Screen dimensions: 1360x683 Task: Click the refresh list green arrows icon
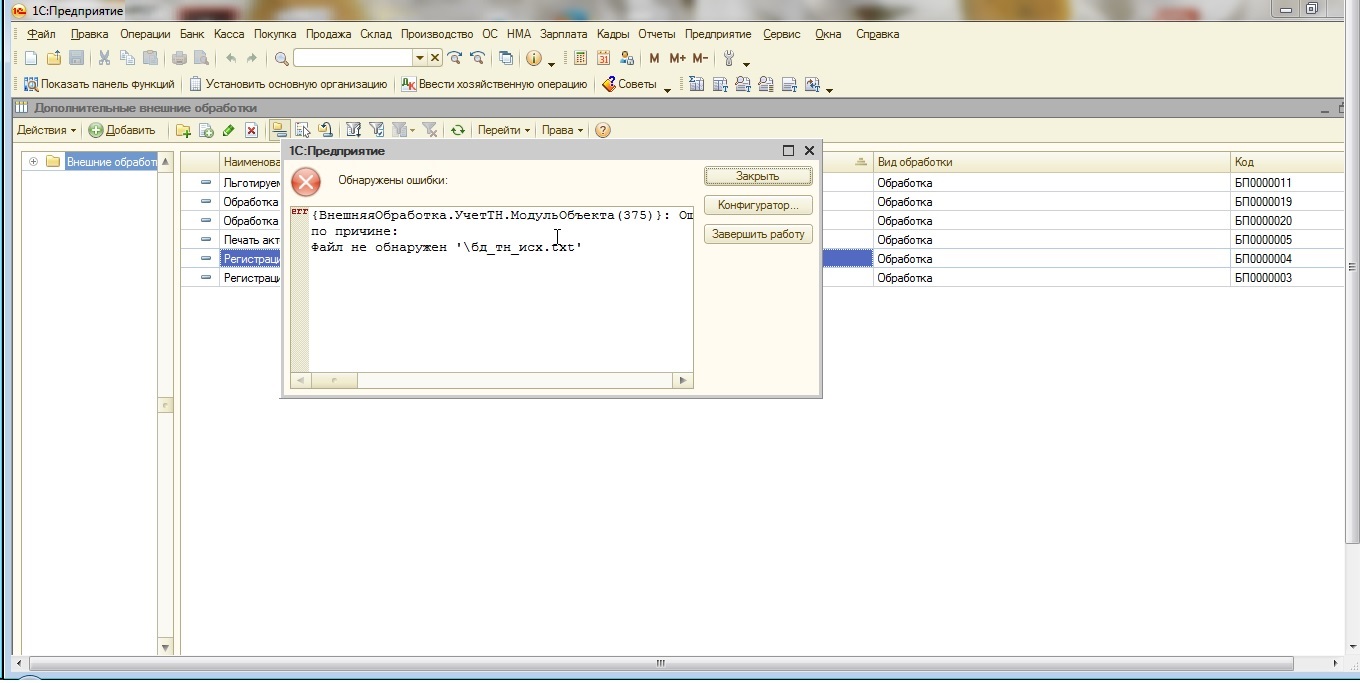(458, 130)
